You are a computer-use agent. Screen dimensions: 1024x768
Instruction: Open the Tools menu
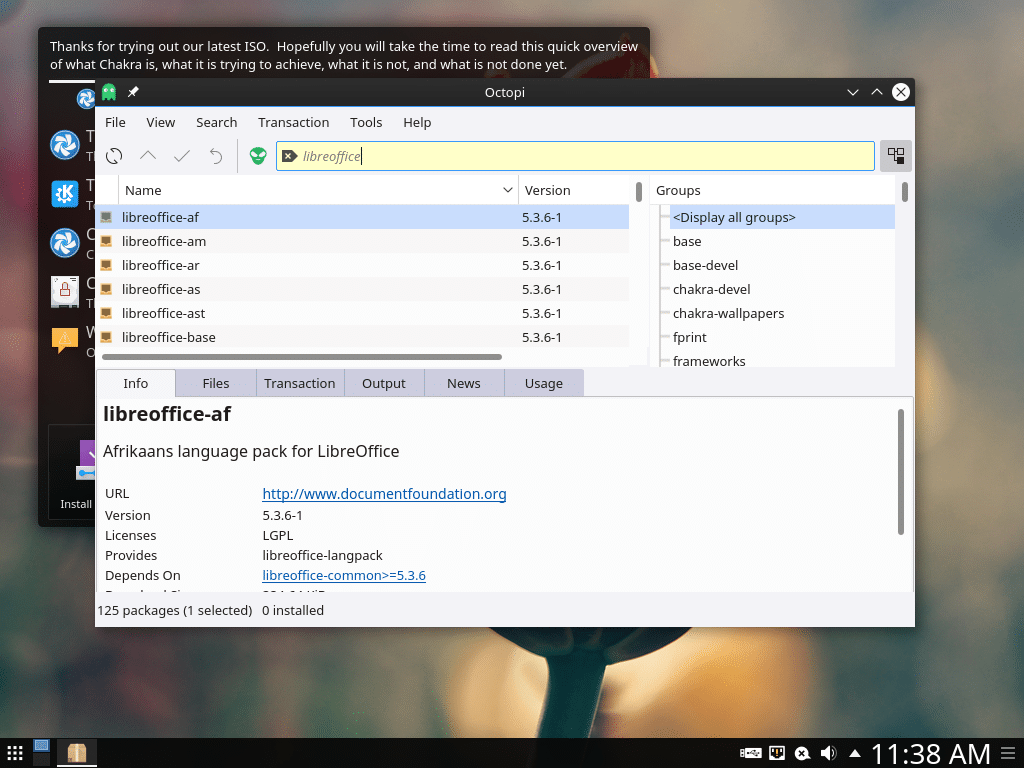[366, 122]
